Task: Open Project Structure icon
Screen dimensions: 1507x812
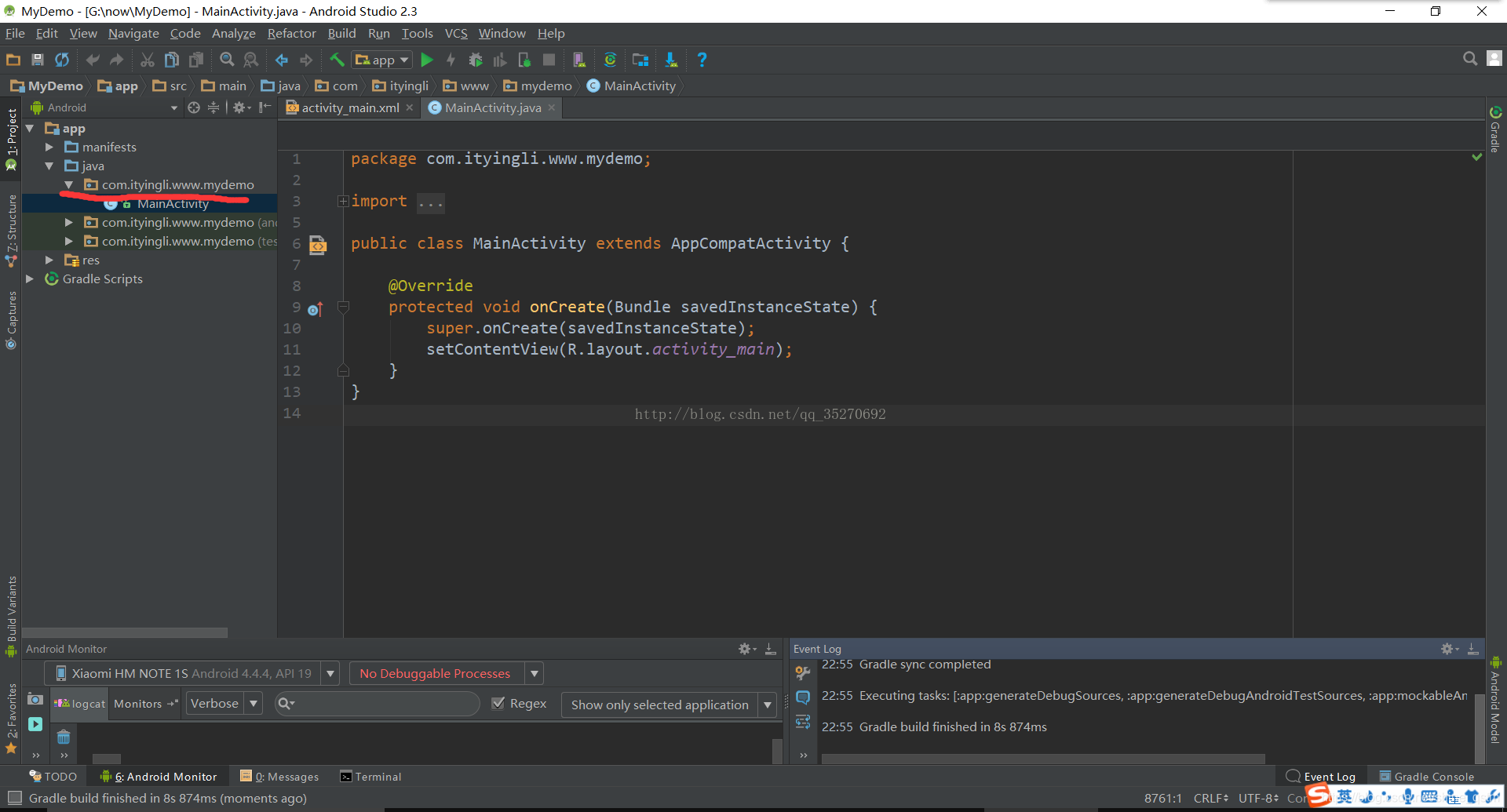Action: click(x=640, y=60)
